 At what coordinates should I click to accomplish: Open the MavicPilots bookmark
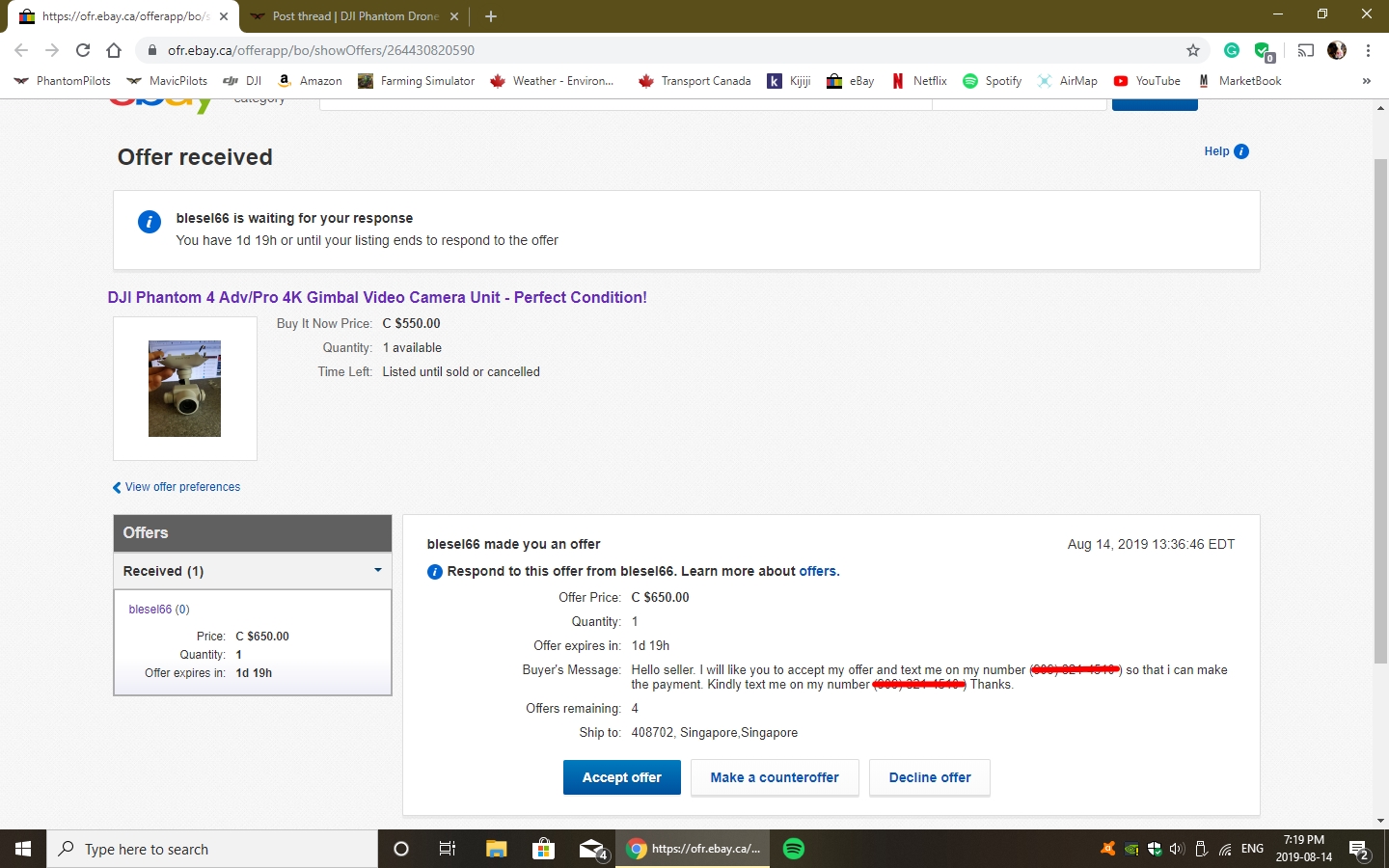pos(167,81)
